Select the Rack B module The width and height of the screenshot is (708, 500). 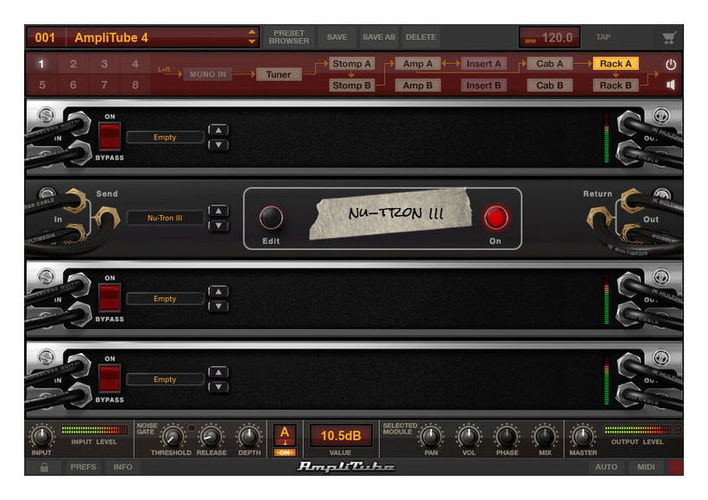click(x=615, y=85)
